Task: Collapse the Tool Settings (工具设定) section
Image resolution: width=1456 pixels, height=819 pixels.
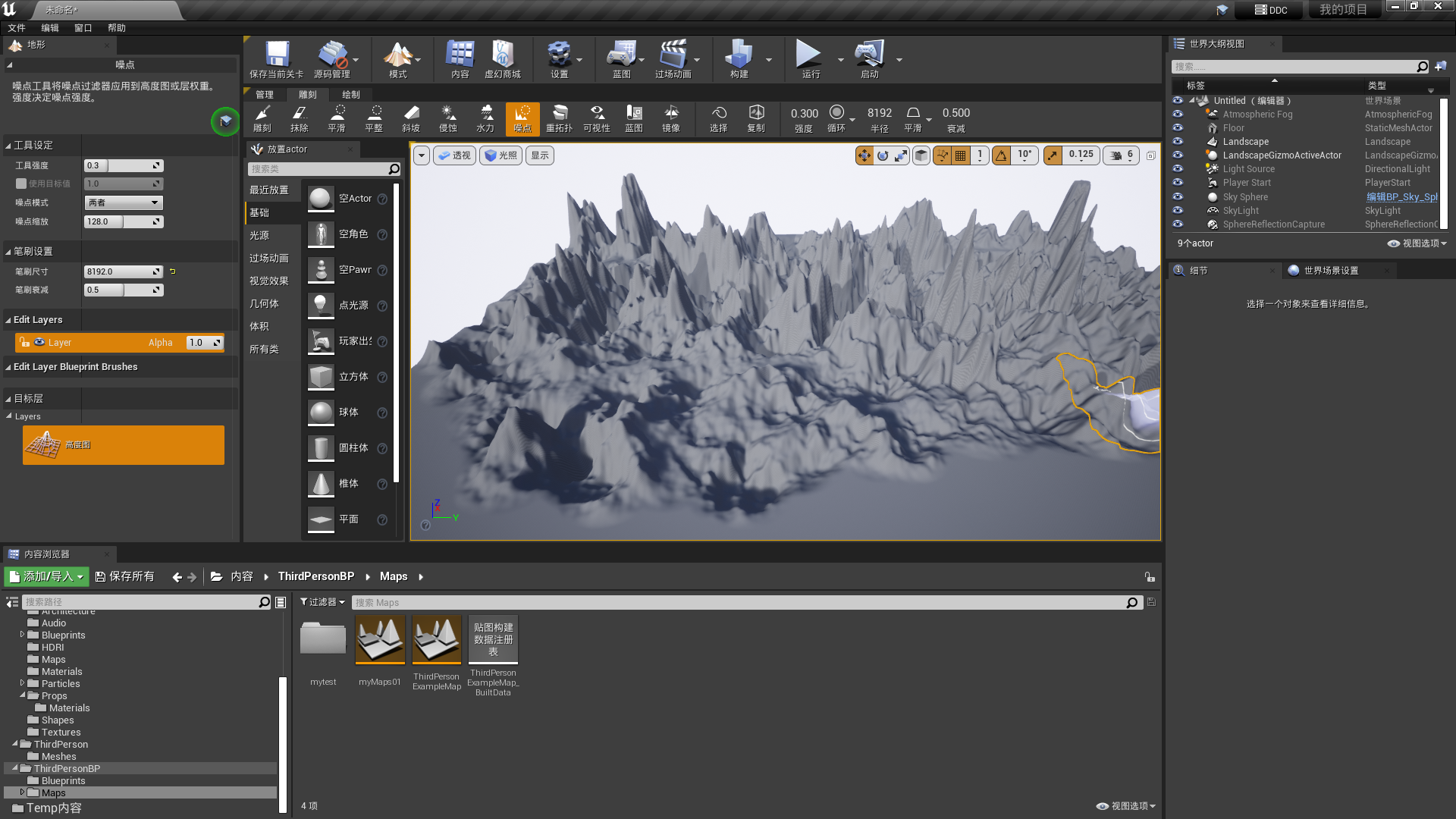Action: (8, 146)
